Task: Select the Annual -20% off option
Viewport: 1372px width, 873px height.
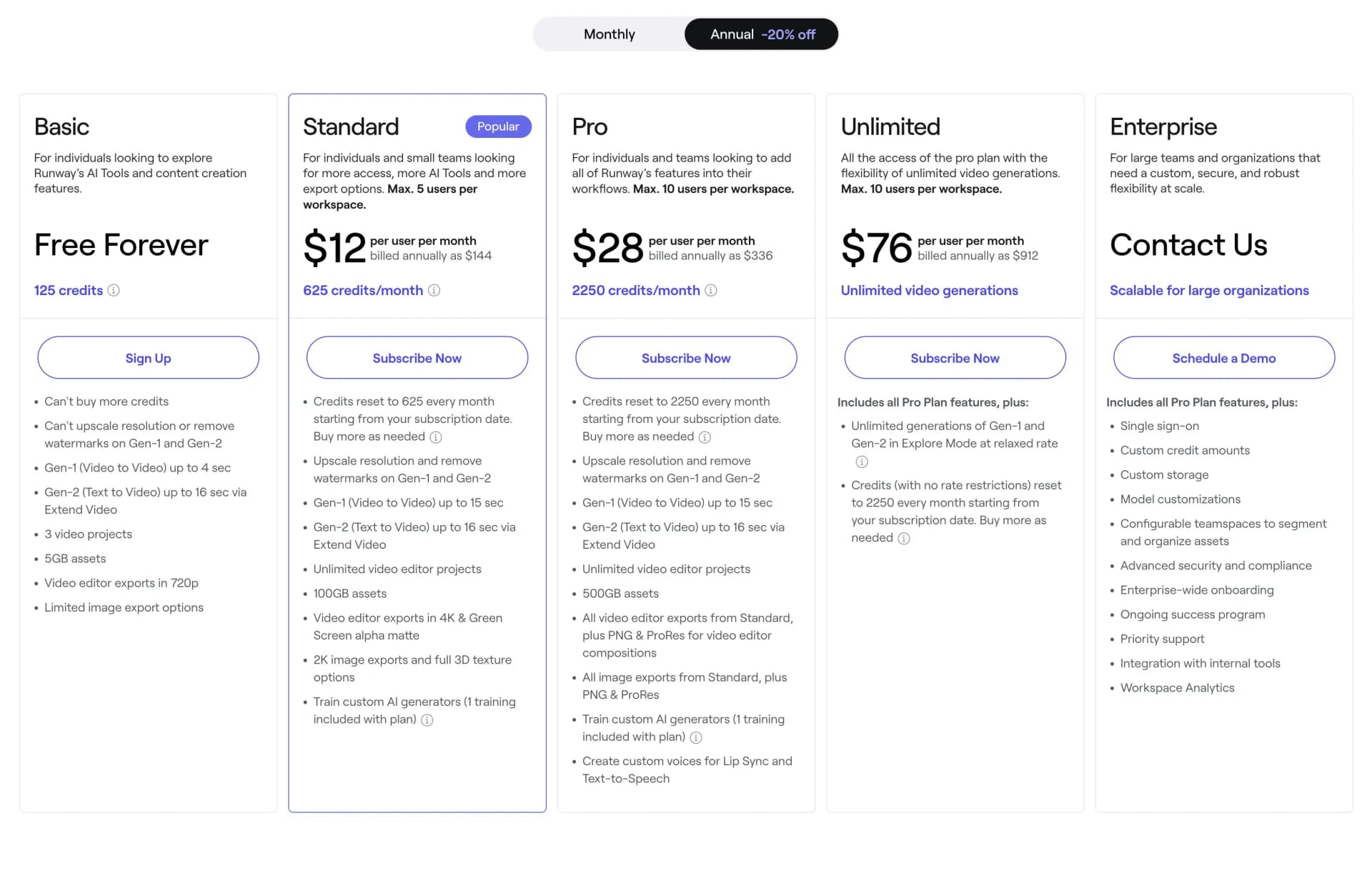Action: point(760,34)
